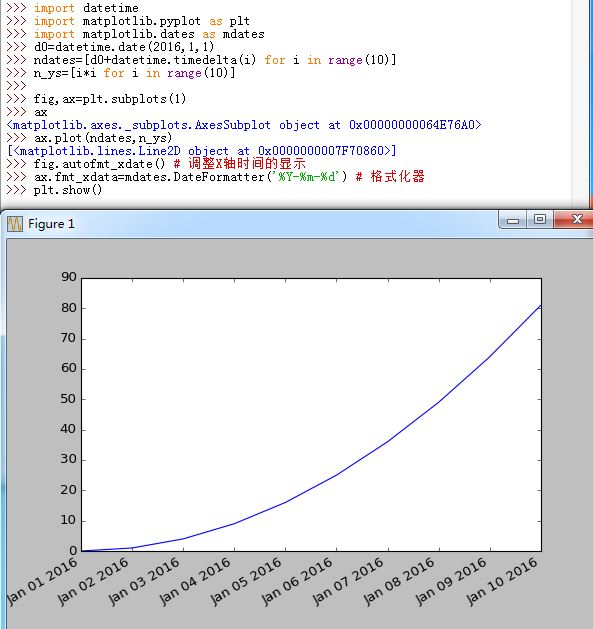This screenshot has width=593, height=629.
Task: Click the Jan 10 2016 x-axis label
Action: click(502, 581)
